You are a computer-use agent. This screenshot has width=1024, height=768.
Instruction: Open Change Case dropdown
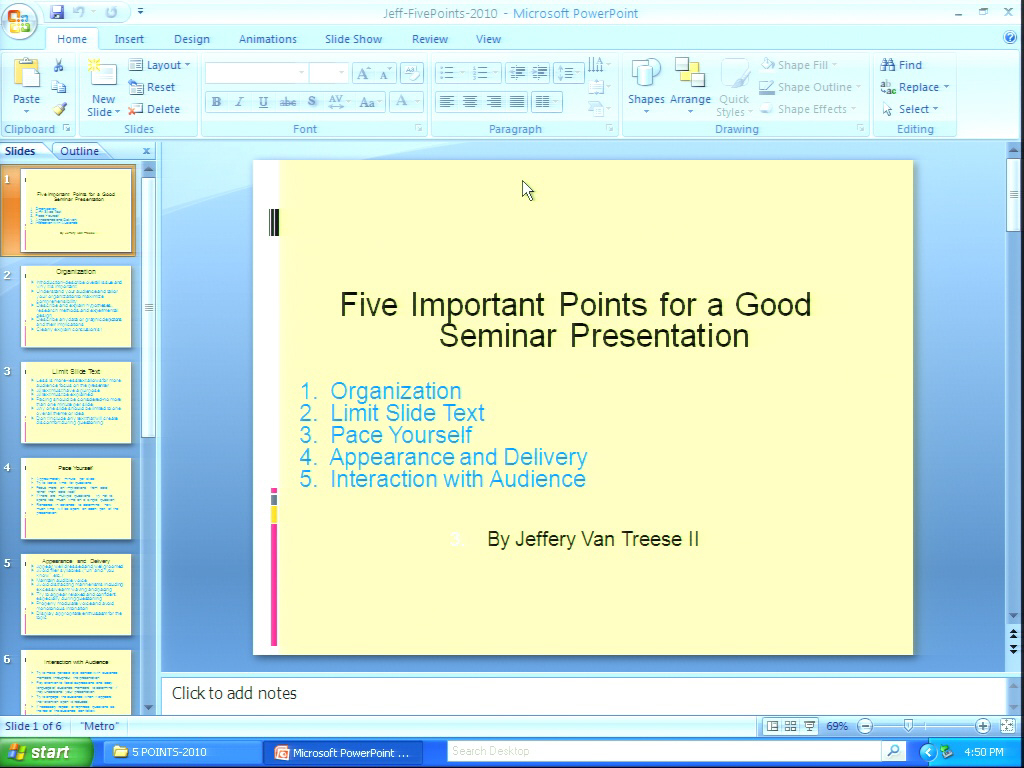point(370,101)
